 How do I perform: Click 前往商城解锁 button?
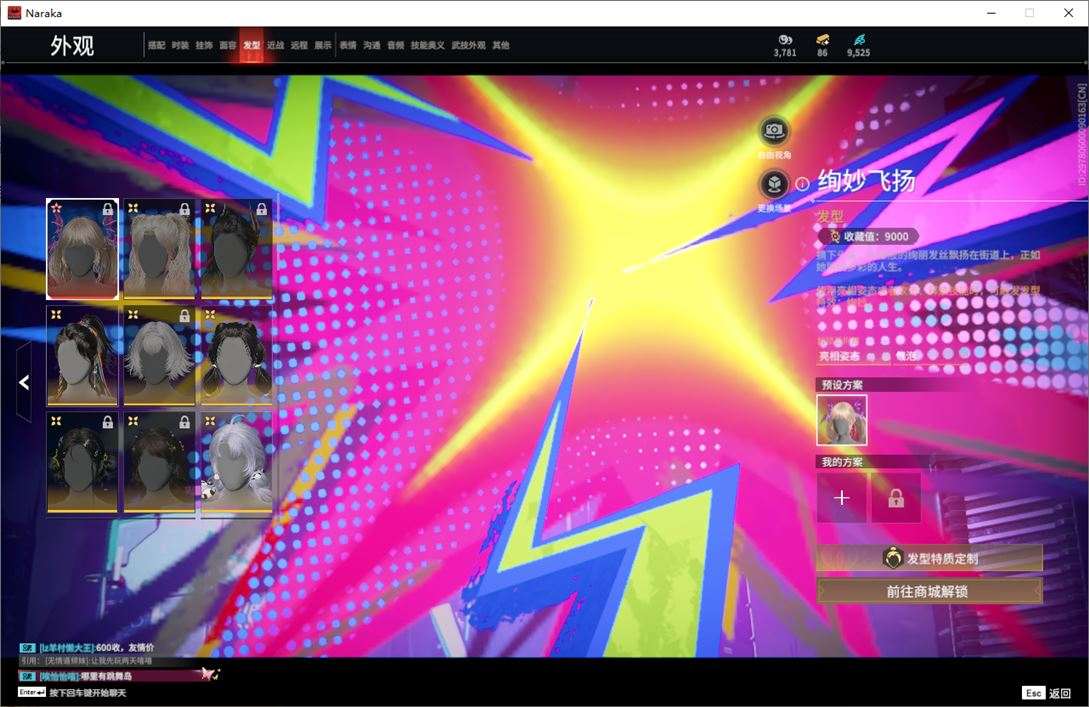929,591
